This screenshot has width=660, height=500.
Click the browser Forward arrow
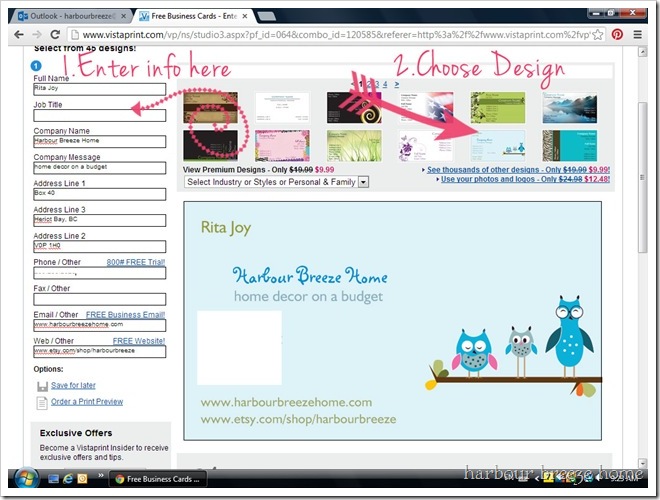click(37, 35)
